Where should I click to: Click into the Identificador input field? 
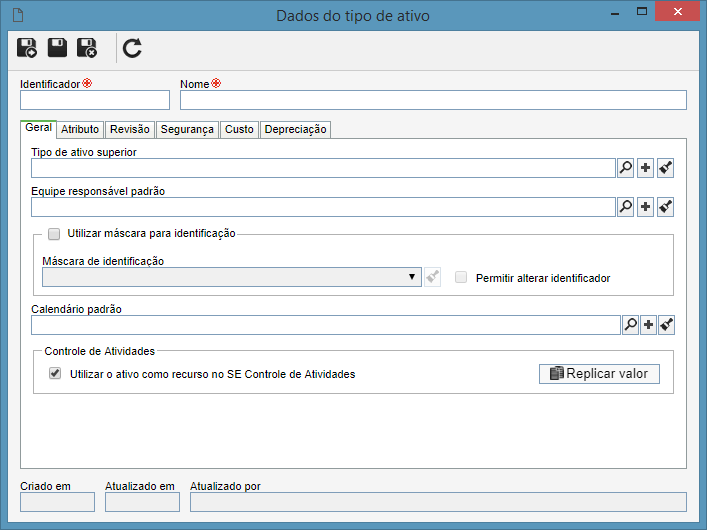pyautogui.click(x=95, y=100)
